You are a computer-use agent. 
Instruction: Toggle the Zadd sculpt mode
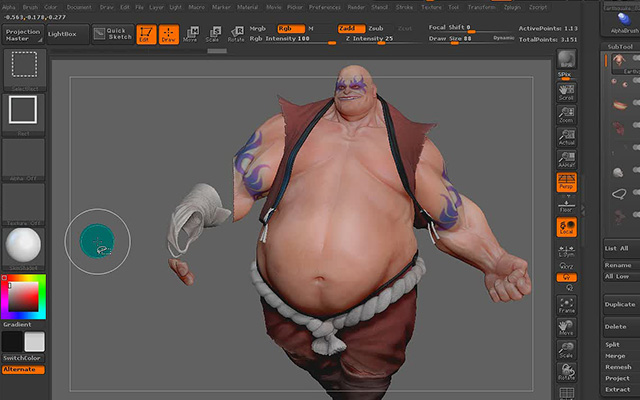pyautogui.click(x=351, y=29)
